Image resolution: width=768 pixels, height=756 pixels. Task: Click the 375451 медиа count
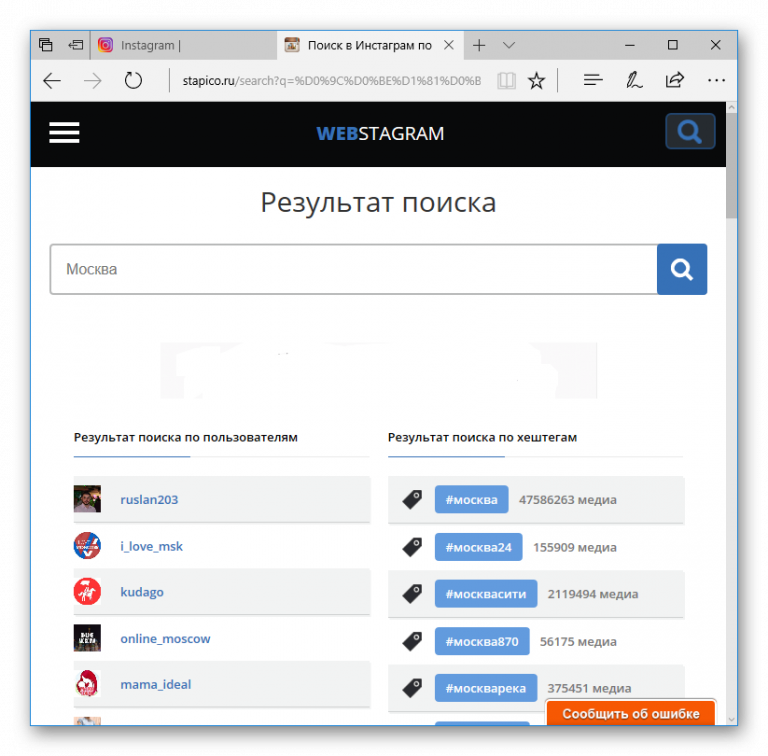589,688
